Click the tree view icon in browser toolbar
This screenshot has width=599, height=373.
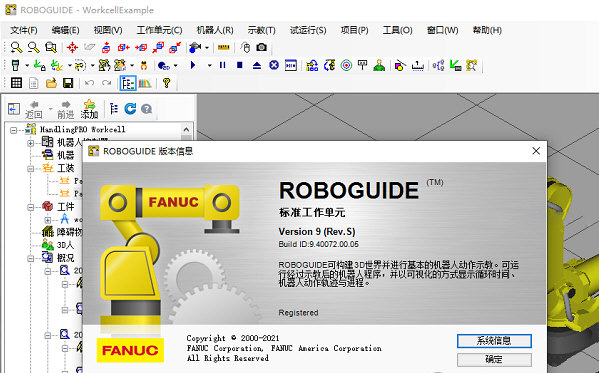113,109
